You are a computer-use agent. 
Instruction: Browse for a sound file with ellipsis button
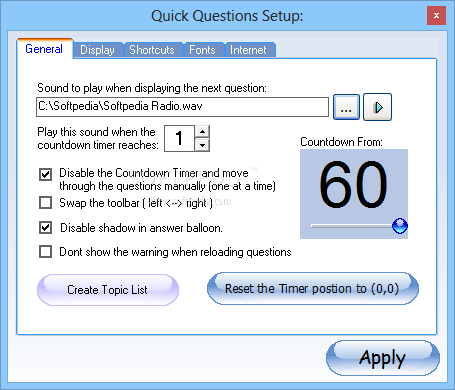(x=346, y=107)
